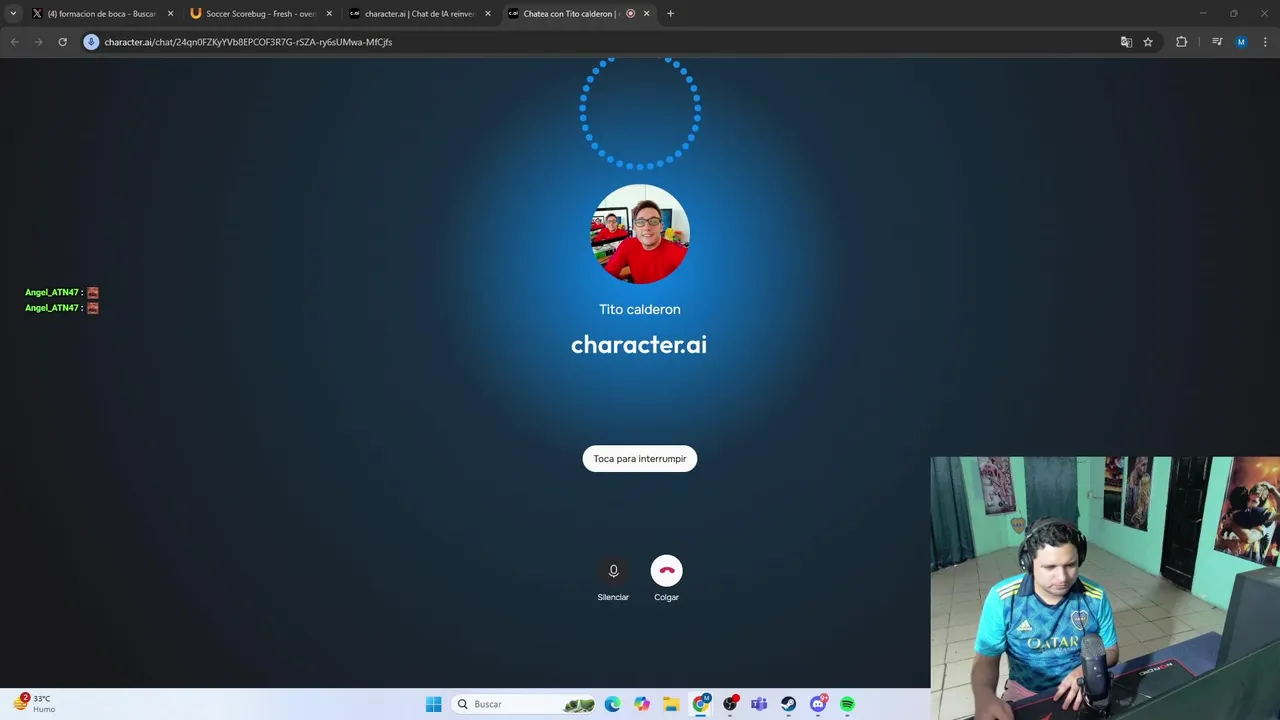Open the media controls icon in Chrome toolbar
Screen dimensions: 1280x720
(x=1217, y=42)
